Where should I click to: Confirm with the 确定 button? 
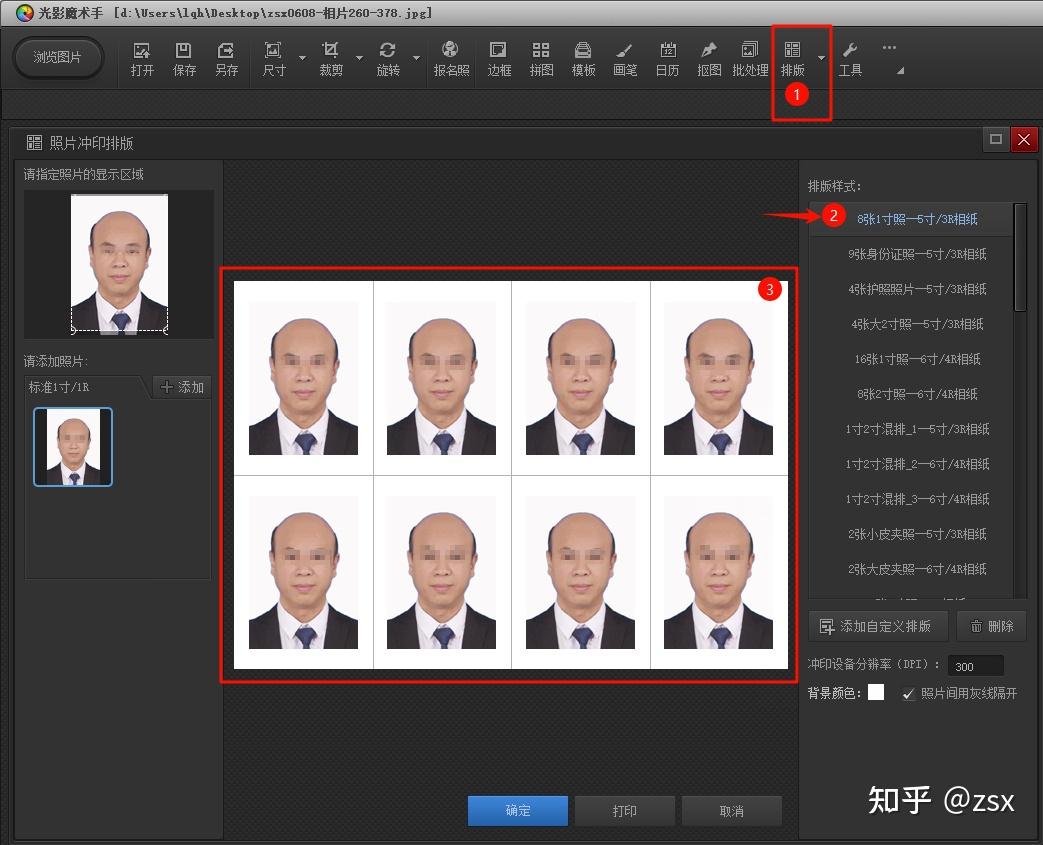pos(518,810)
